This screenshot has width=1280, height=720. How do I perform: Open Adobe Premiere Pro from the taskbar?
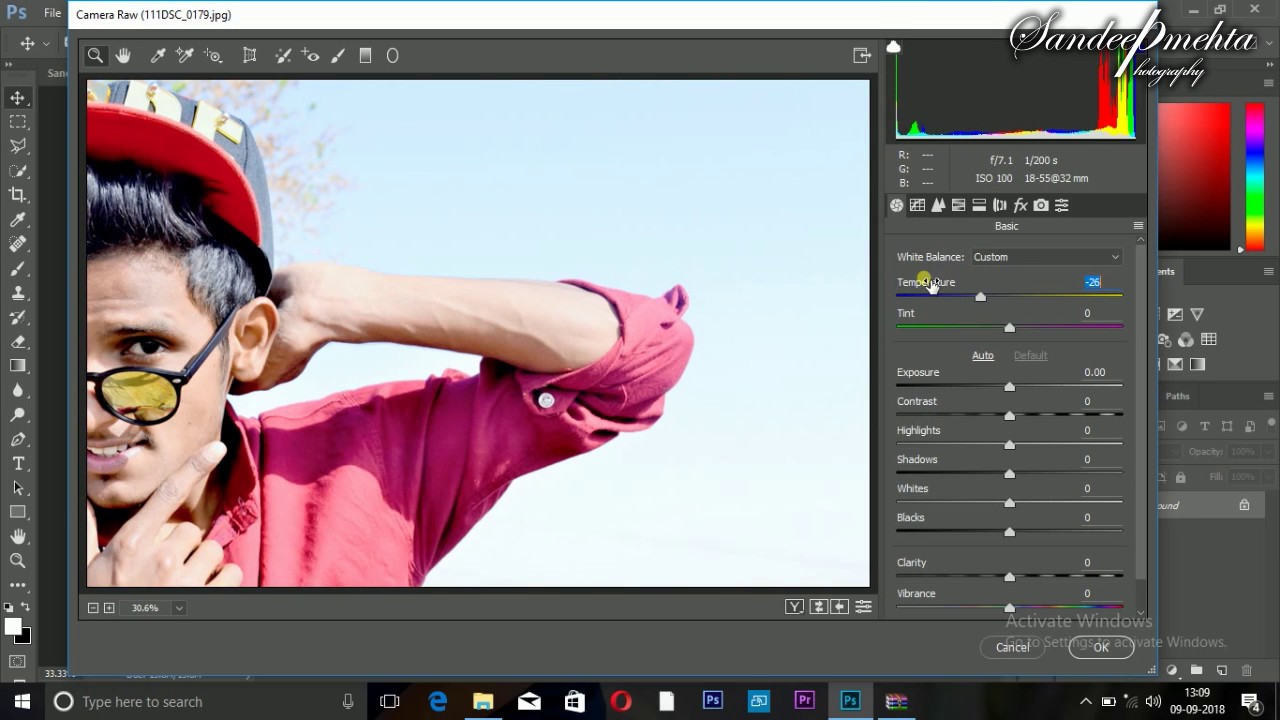pos(804,701)
